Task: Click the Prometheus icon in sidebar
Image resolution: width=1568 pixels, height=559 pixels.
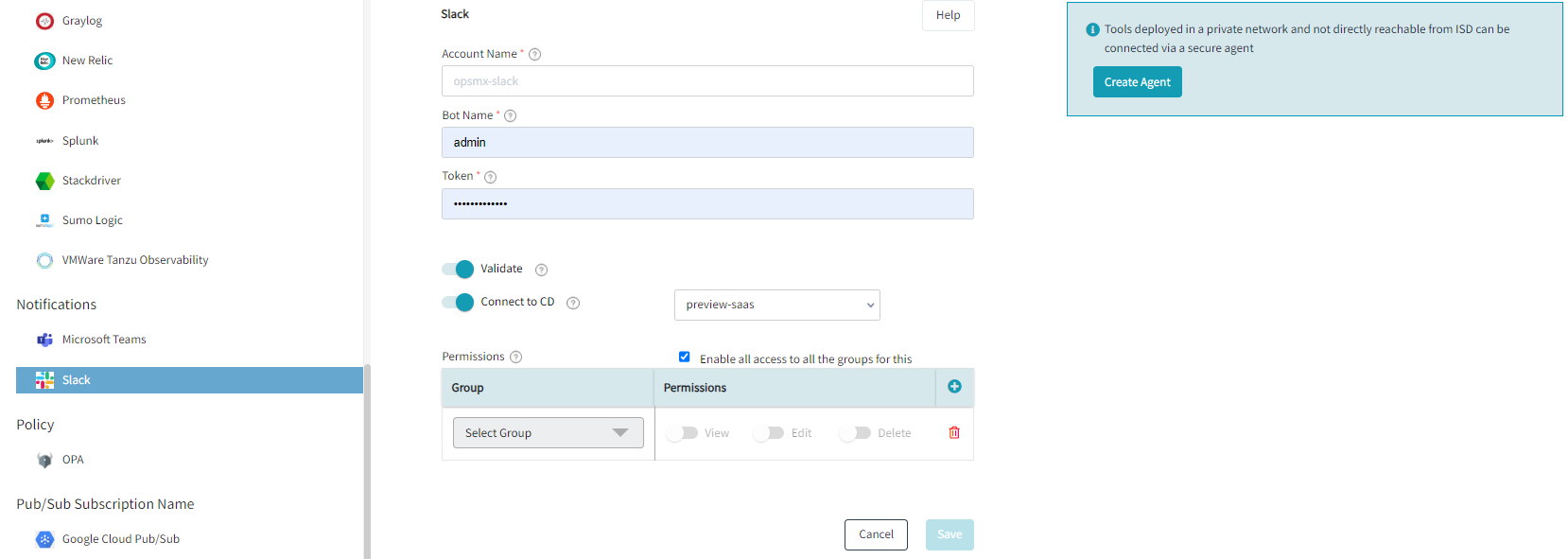Action: click(44, 100)
